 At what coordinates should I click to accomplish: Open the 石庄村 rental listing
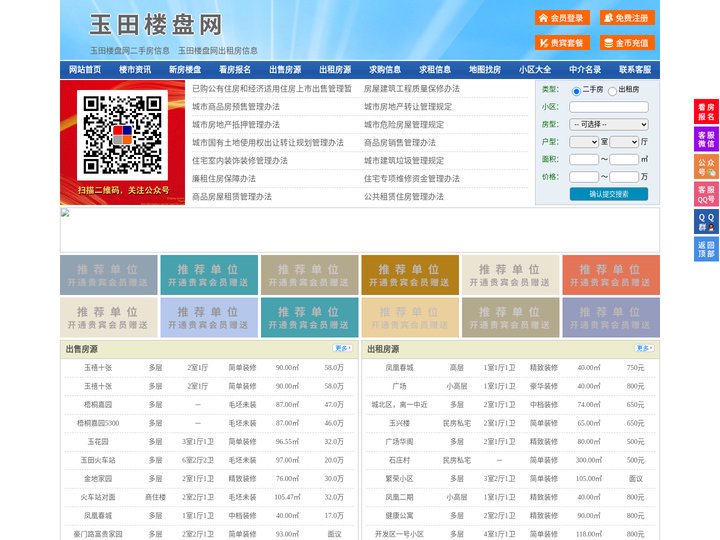399,460
